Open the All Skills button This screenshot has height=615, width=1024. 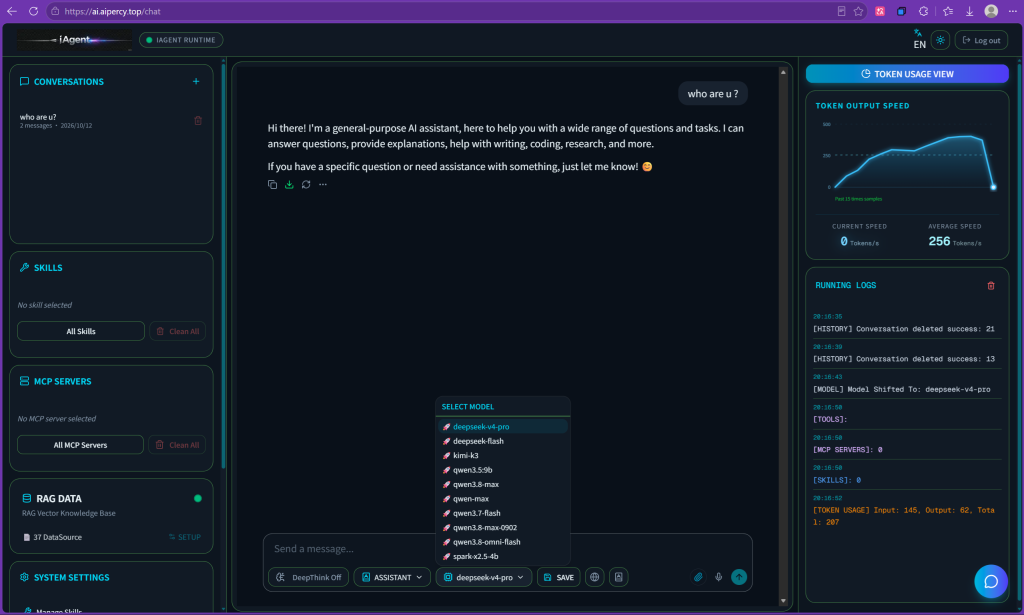click(x=81, y=331)
